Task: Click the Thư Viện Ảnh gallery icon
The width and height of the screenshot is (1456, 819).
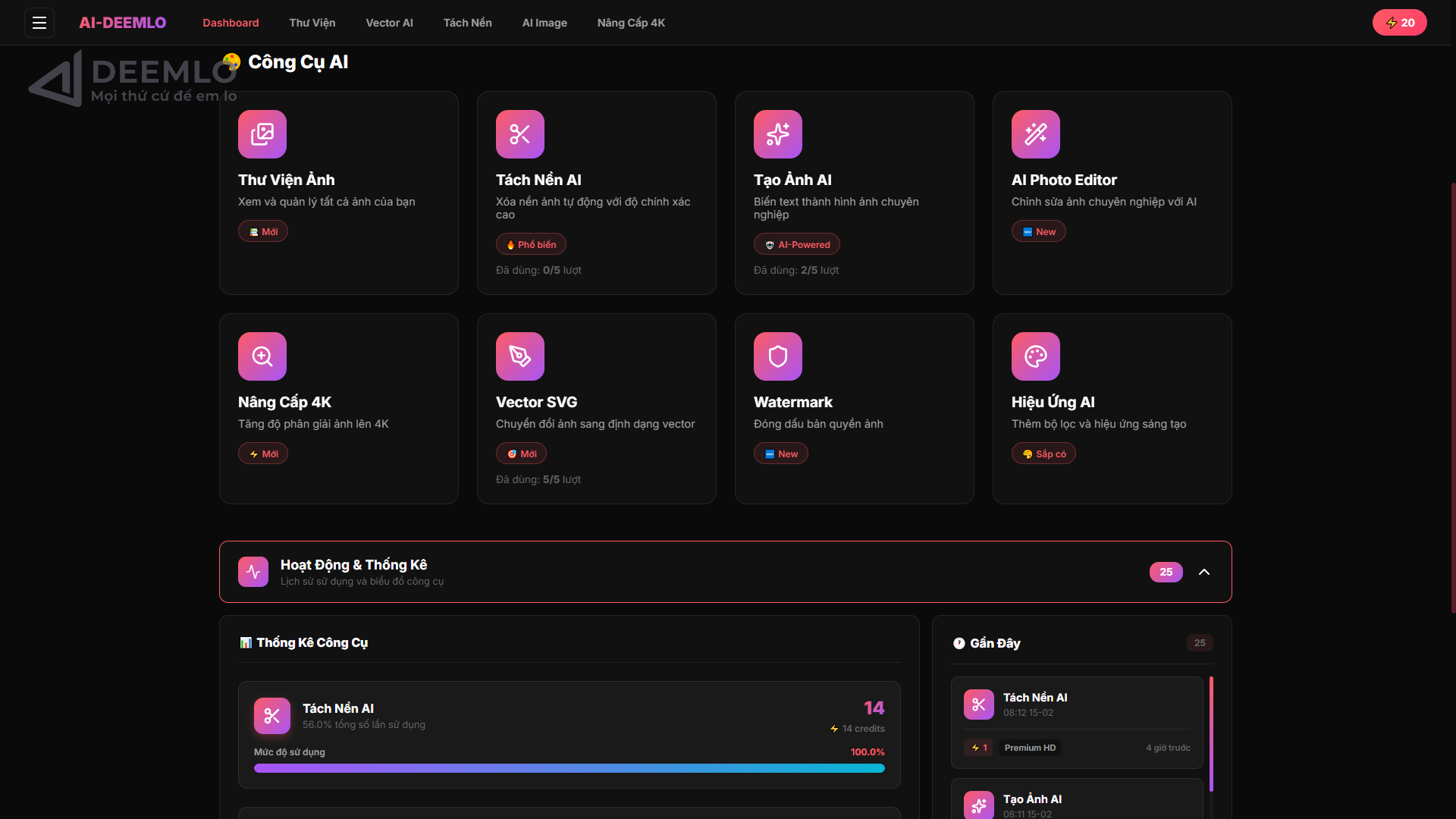Action: click(x=262, y=134)
